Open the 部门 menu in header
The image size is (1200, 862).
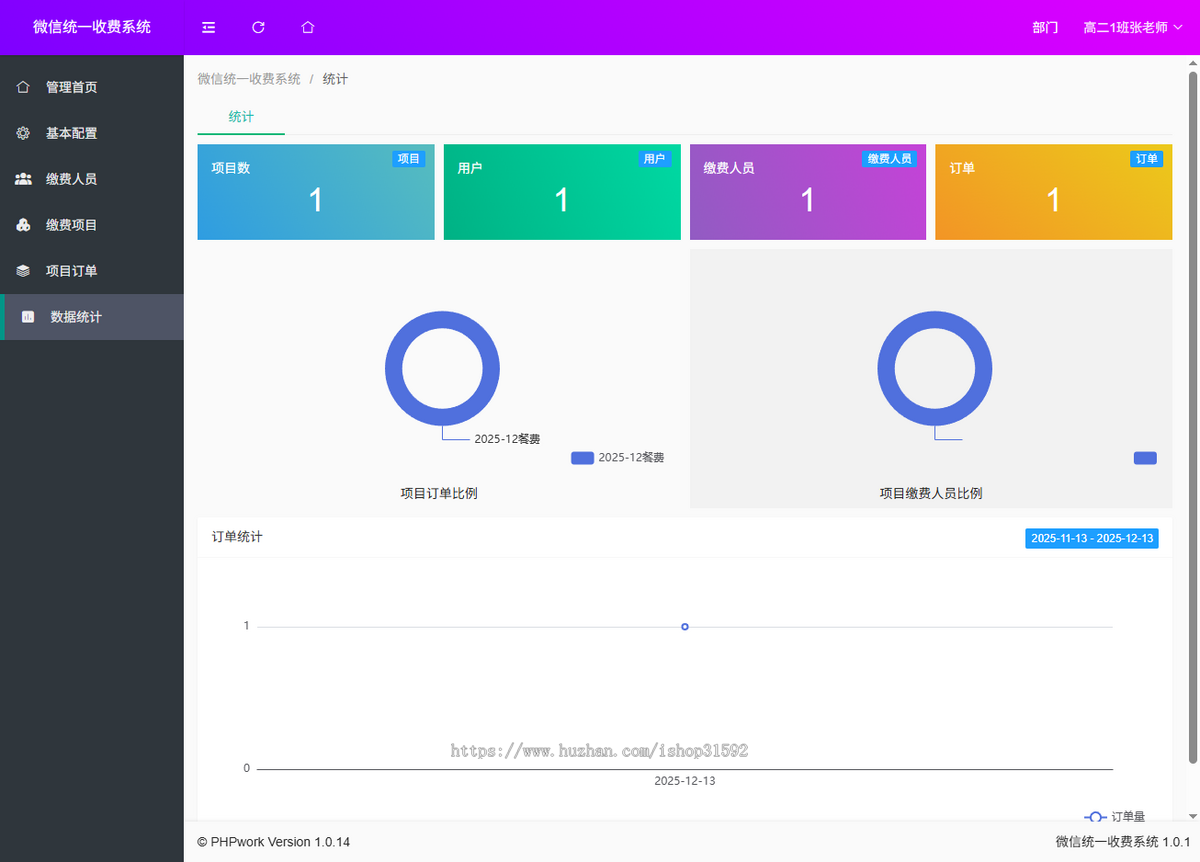pos(1045,27)
